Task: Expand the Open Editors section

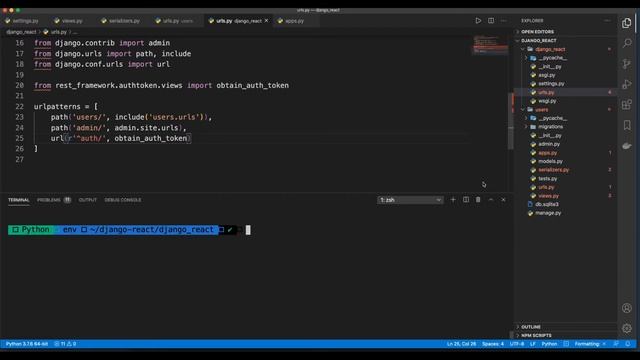Action: click(x=538, y=32)
